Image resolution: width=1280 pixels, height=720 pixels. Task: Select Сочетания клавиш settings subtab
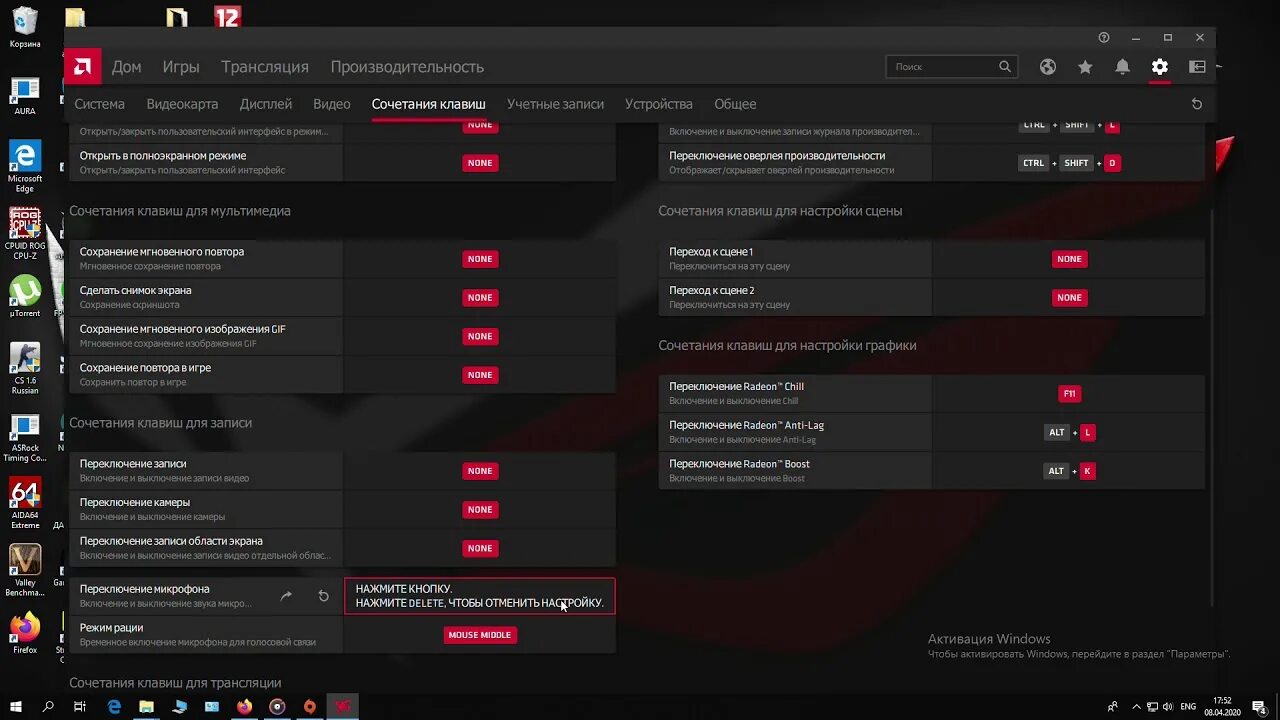429,104
